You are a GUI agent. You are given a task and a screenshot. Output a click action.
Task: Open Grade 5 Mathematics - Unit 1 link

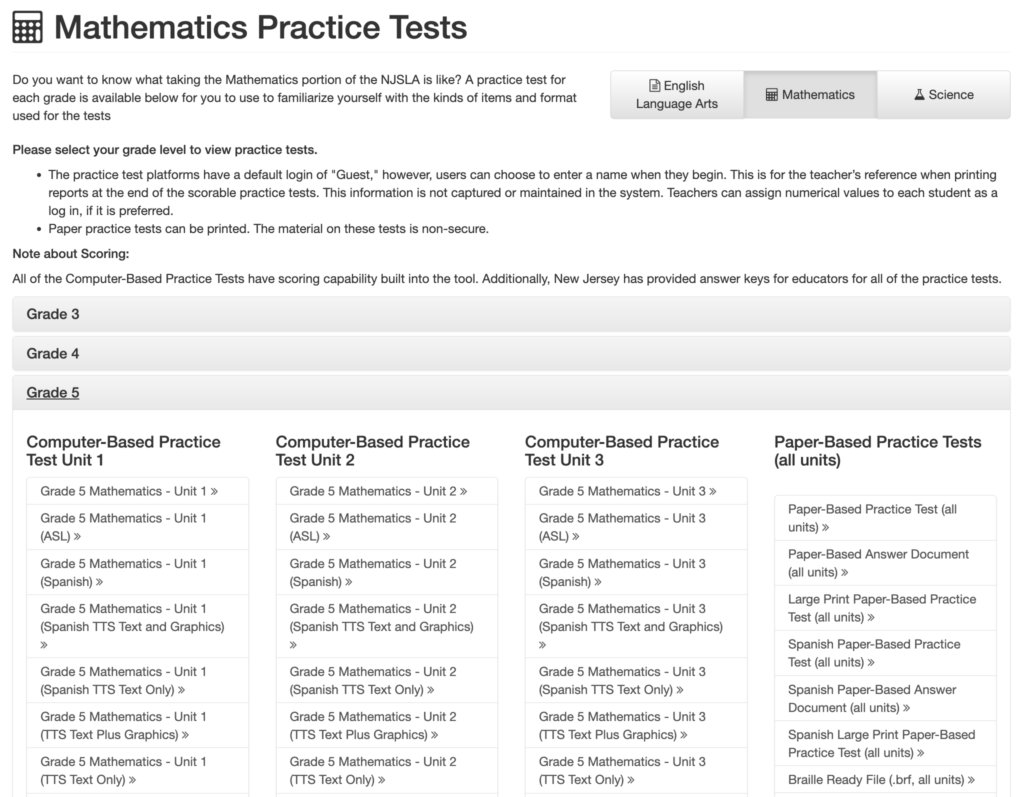[129, 491]
